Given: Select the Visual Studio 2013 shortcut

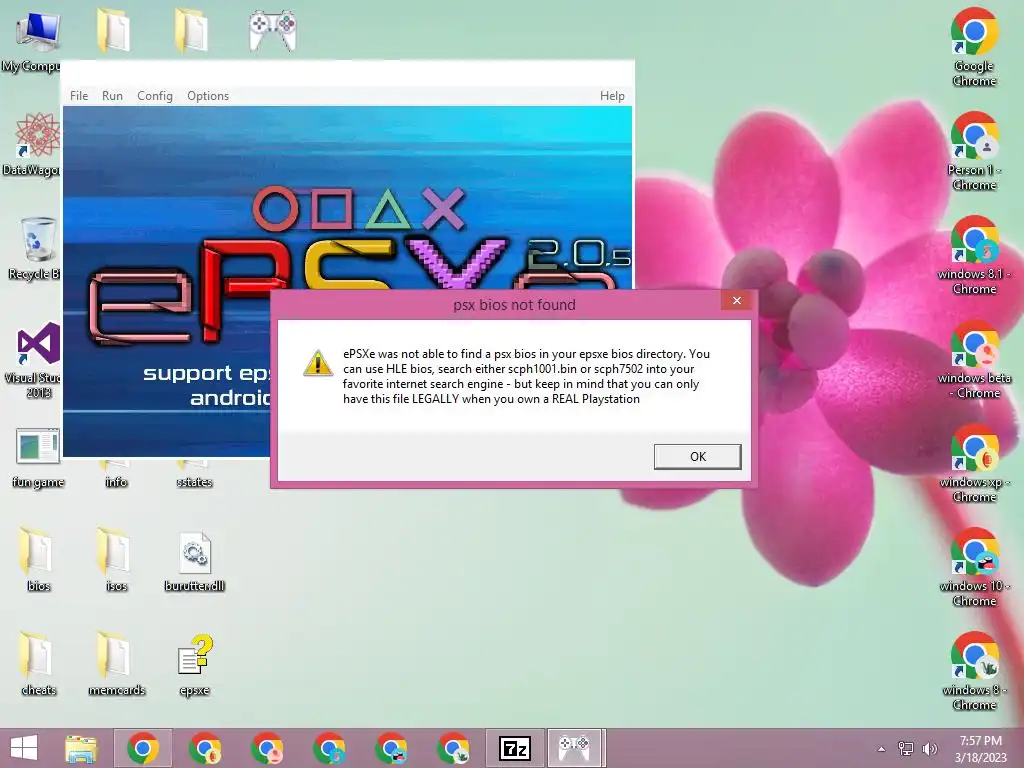Looking at the screenshot, I should click(36, 359).
